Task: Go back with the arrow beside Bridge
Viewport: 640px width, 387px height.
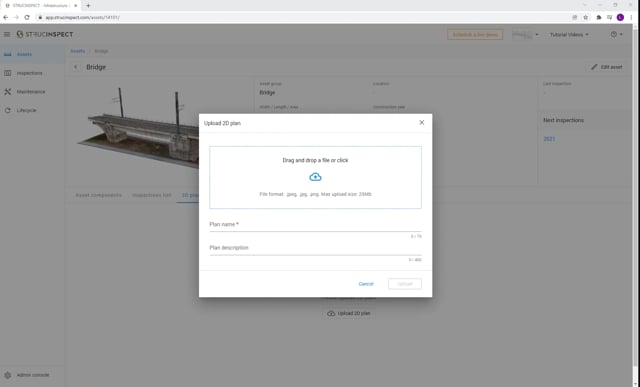Action: tap(76, 67)
